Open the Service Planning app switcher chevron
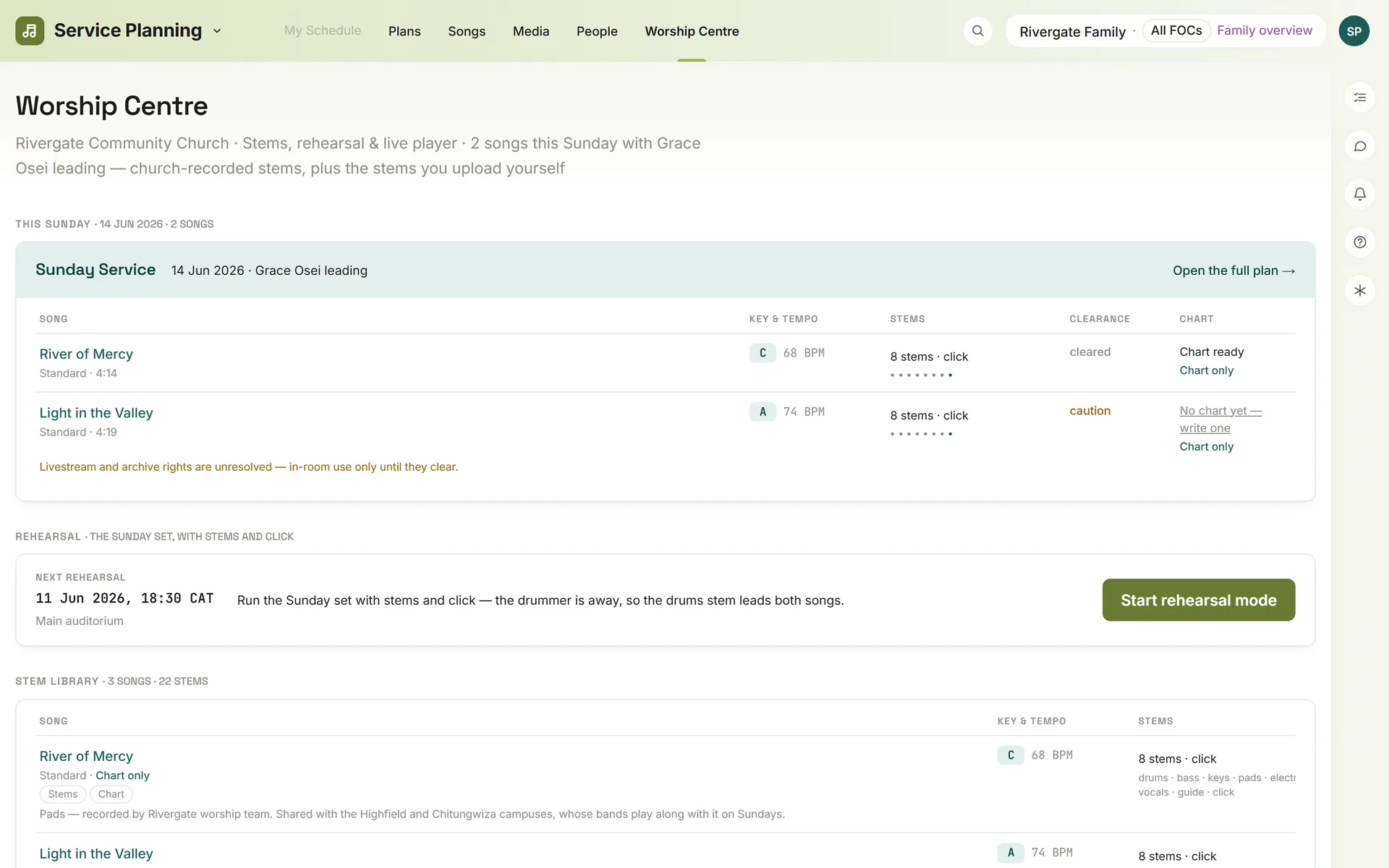1389x868 pixels. (217, 31)
